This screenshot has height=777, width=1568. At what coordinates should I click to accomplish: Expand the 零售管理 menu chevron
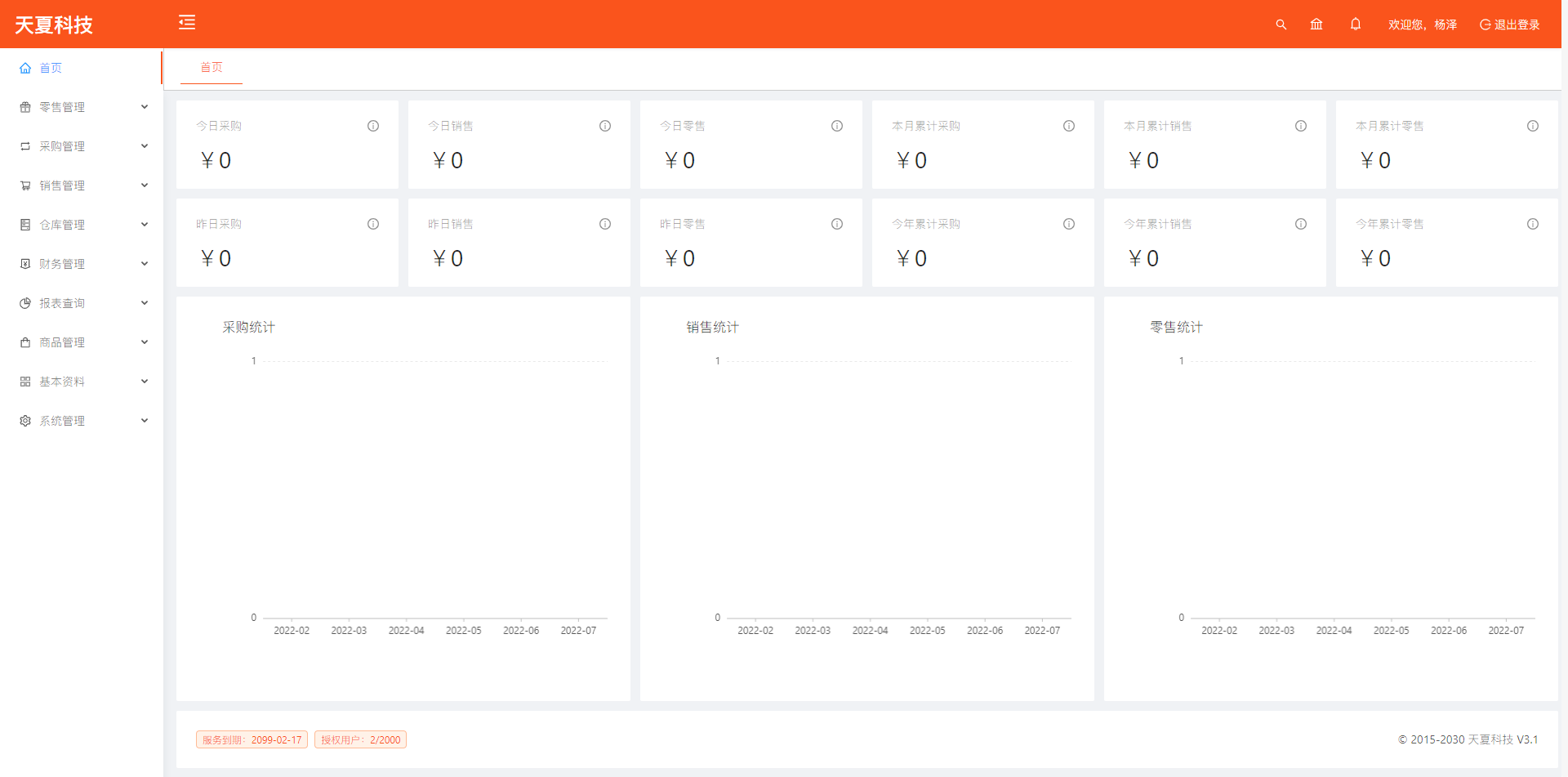145,107
